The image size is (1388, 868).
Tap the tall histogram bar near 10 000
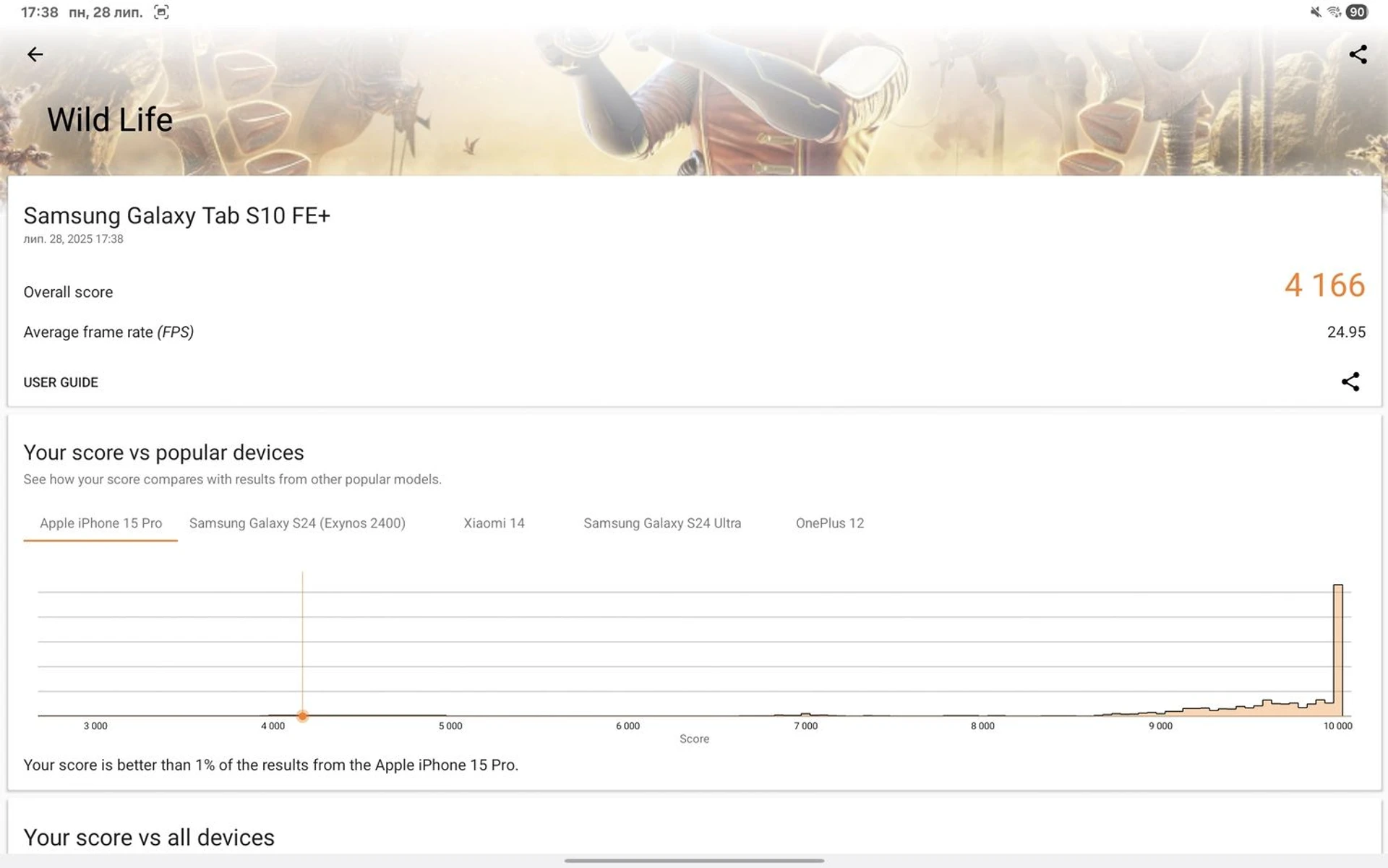(1337, 650)
